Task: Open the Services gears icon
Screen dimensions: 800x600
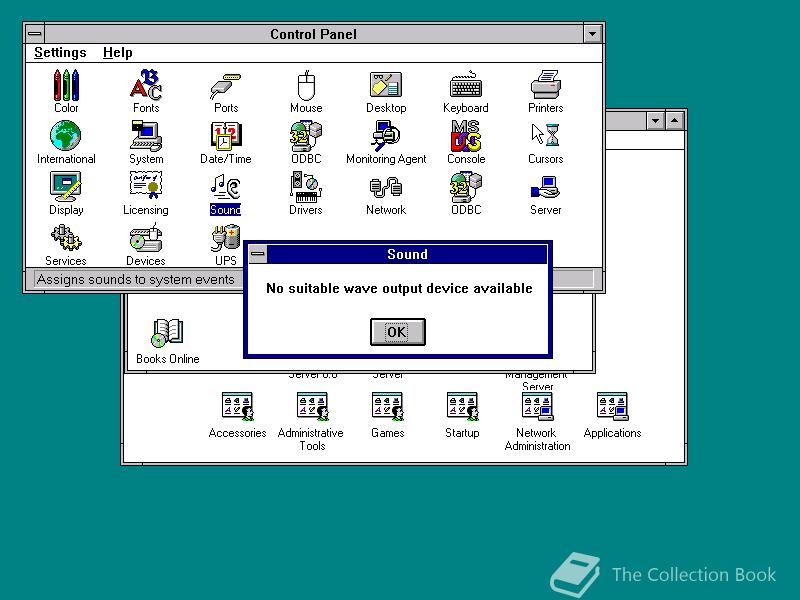Action: pyautogui.click(x=66, y=244)
